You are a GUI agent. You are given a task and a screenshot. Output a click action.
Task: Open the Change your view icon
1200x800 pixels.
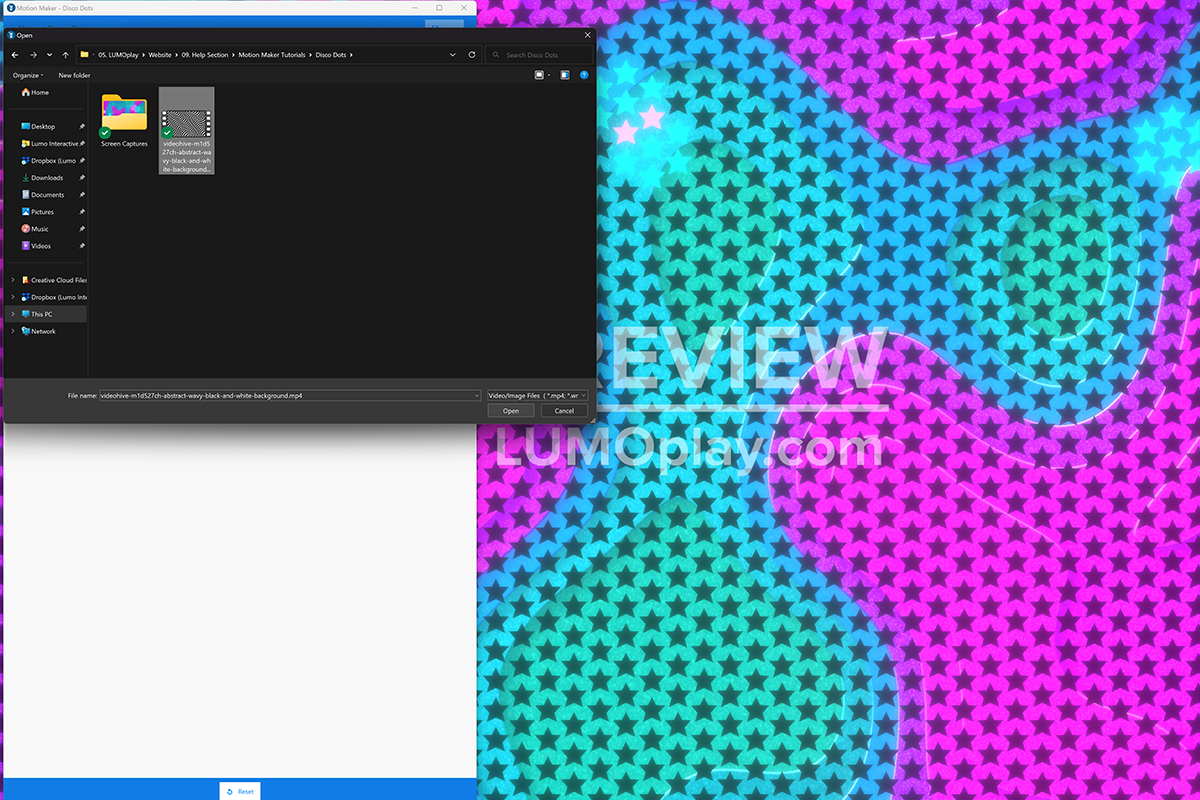coord(539,75)
